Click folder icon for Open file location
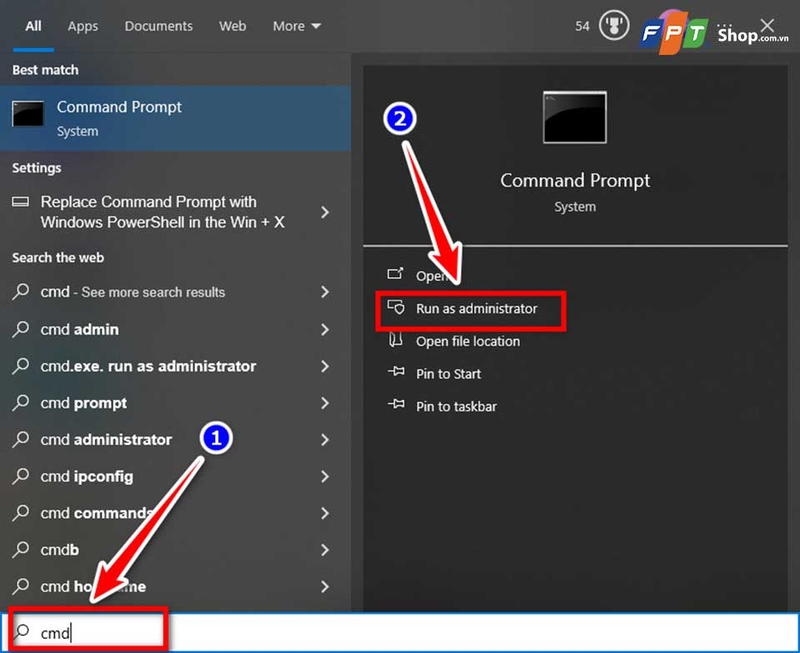The image size is (800, 653). click(396, 340)
